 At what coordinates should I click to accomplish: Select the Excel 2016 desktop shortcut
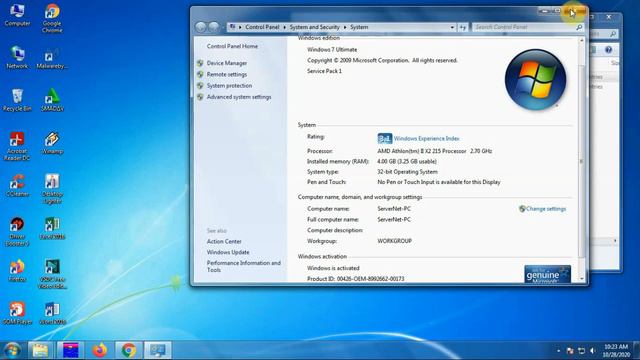(52, 228)
